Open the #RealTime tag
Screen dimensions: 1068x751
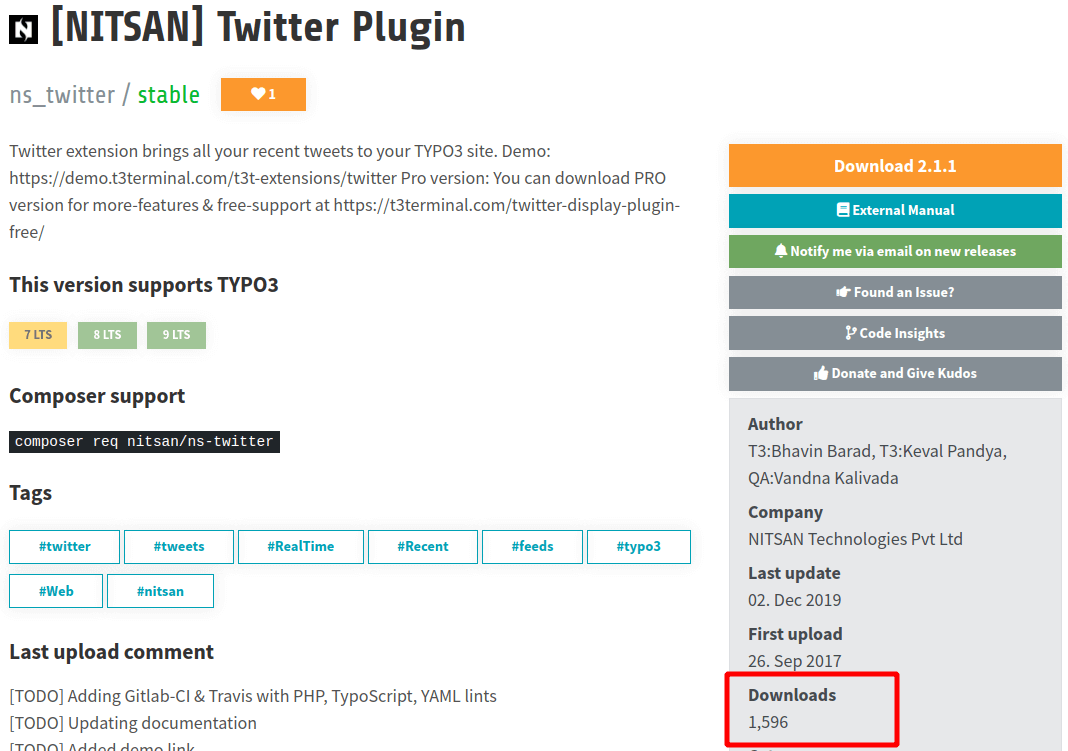pos(300,546)
